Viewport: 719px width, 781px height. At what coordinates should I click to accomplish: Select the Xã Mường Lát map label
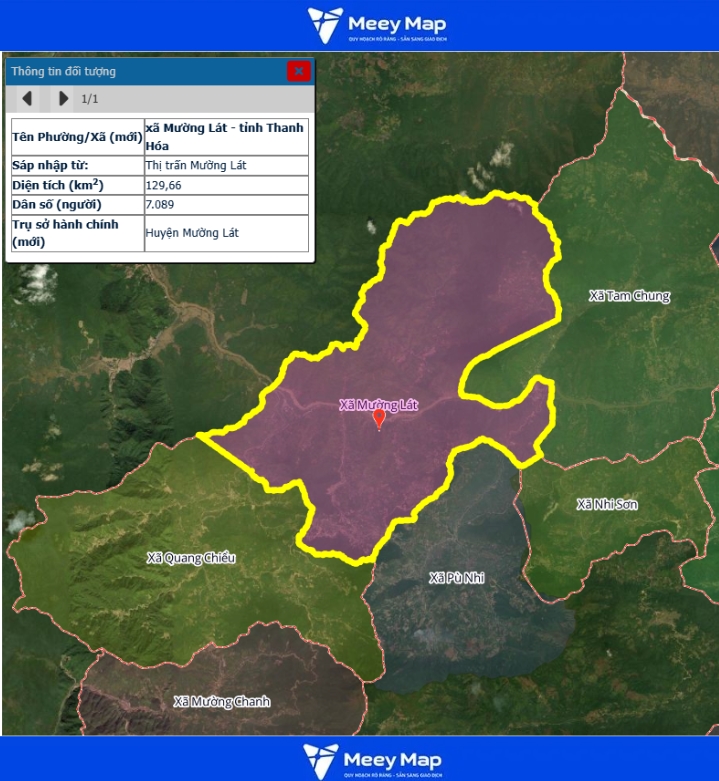(378, 405)
